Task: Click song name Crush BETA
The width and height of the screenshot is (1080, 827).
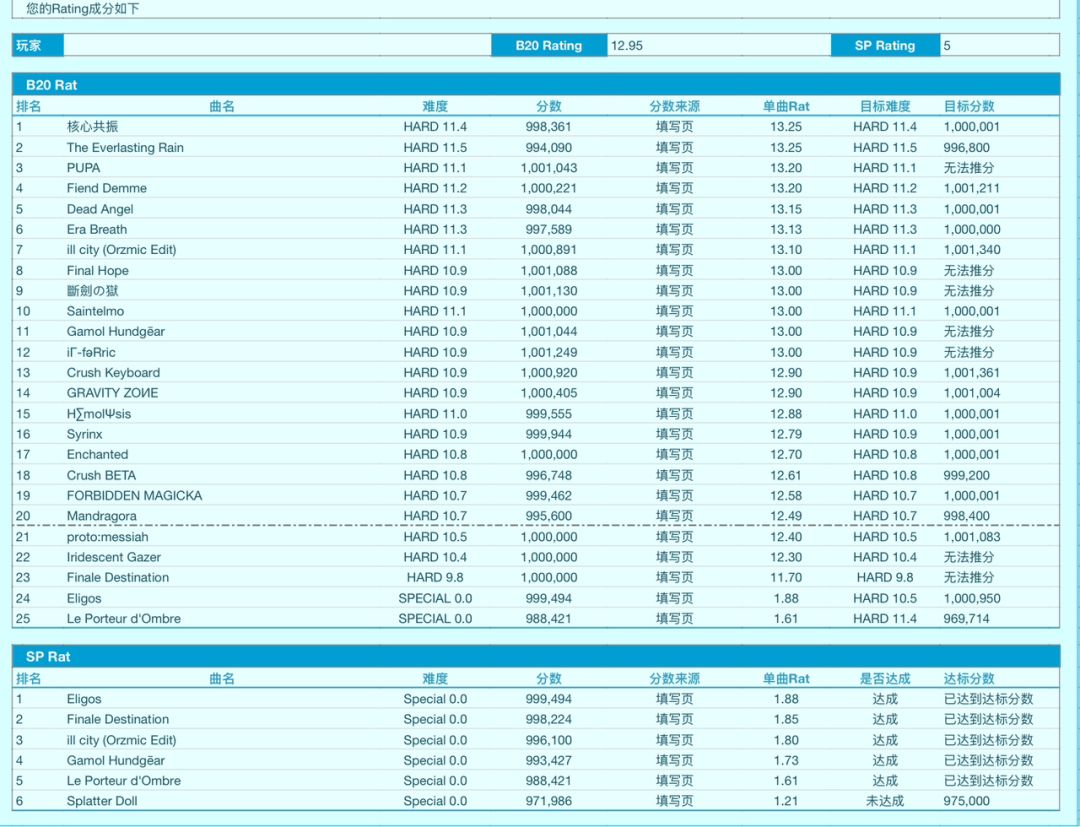Action: [x=101, y=475]
